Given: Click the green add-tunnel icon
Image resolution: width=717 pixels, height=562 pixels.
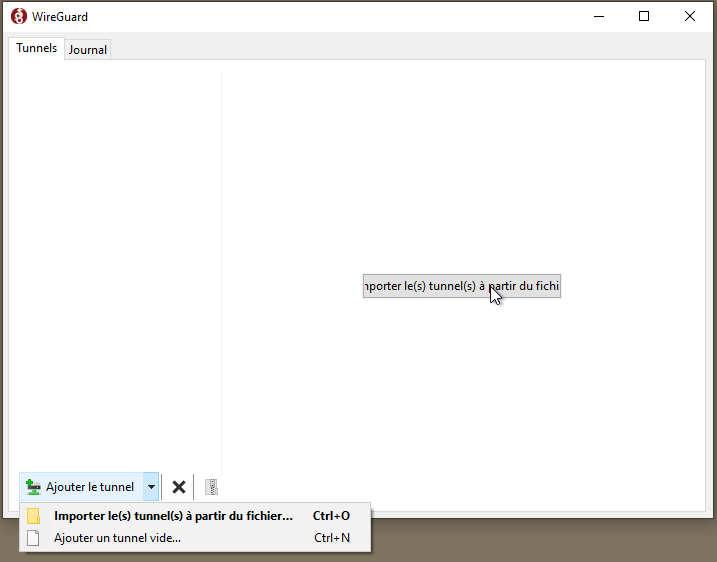Looking at the screenshot, I should (x=33, y=487).
